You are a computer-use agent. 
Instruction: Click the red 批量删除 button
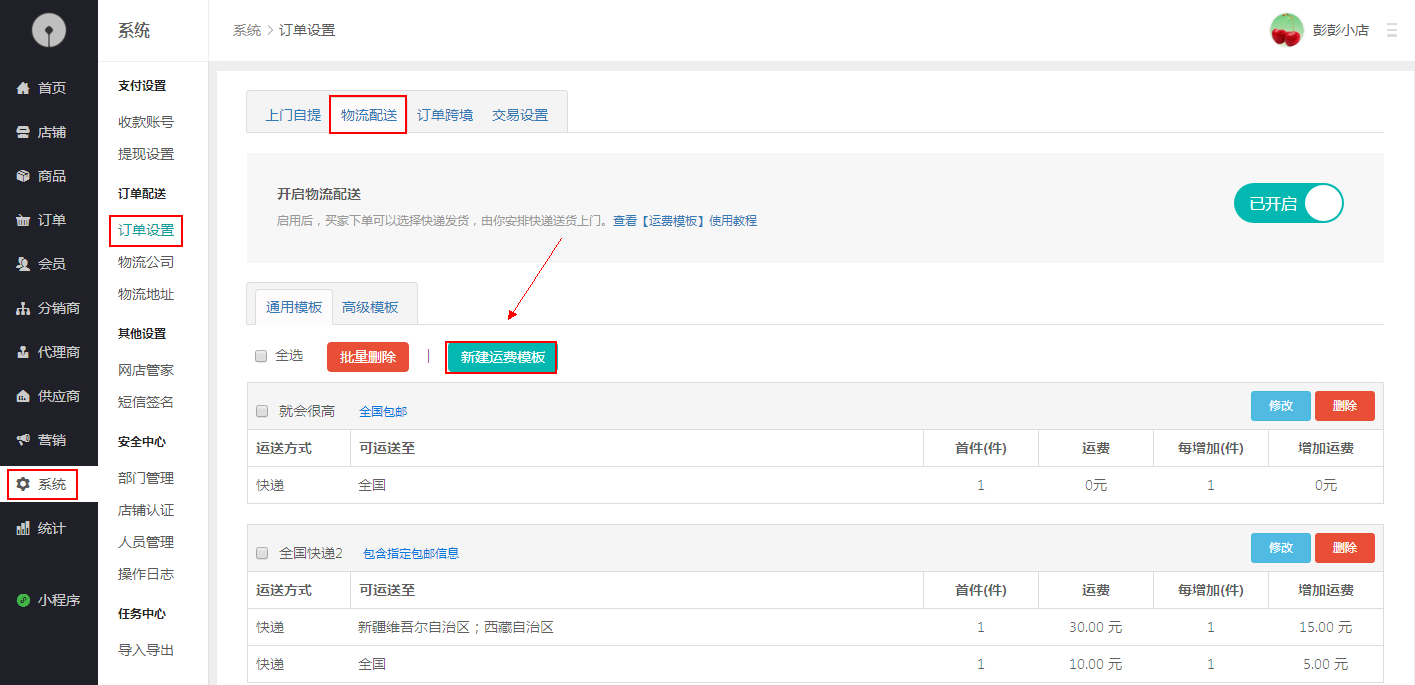[368, 357]
